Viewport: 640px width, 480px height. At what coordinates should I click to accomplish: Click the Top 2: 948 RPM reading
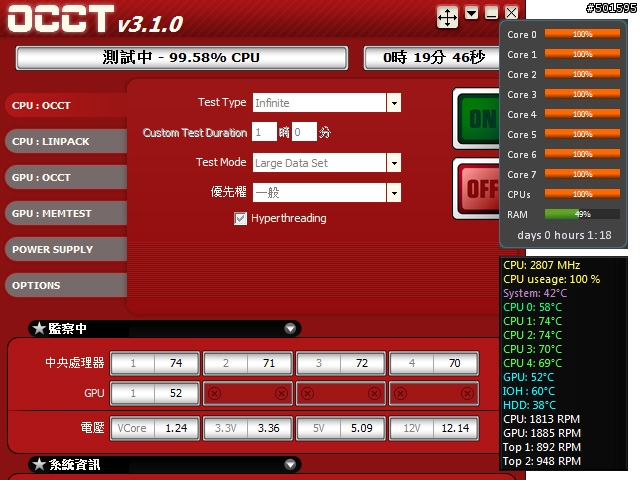click(x=542, y=461)
